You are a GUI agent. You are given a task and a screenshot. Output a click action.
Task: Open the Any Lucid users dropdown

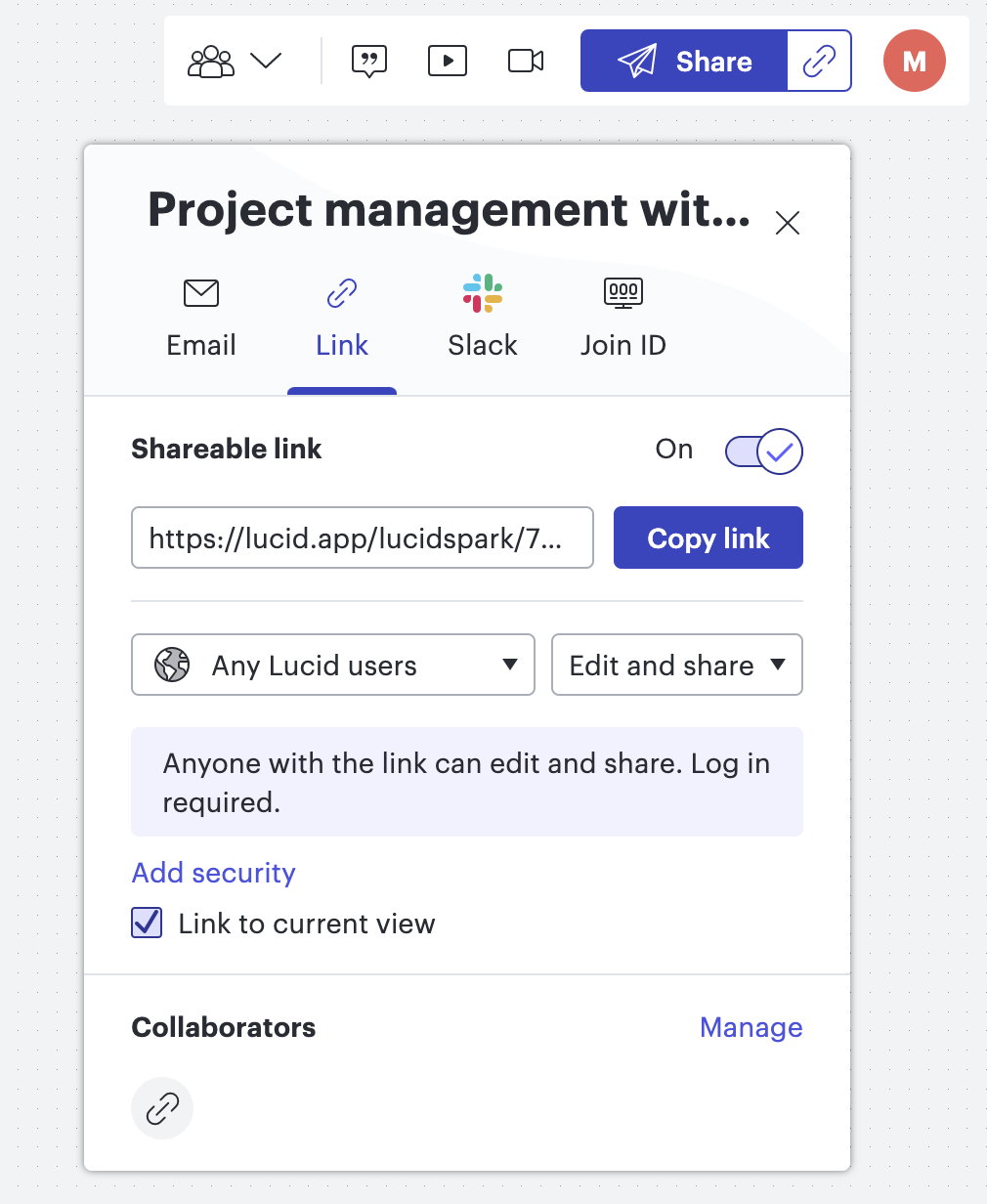[x=333, y=666]
